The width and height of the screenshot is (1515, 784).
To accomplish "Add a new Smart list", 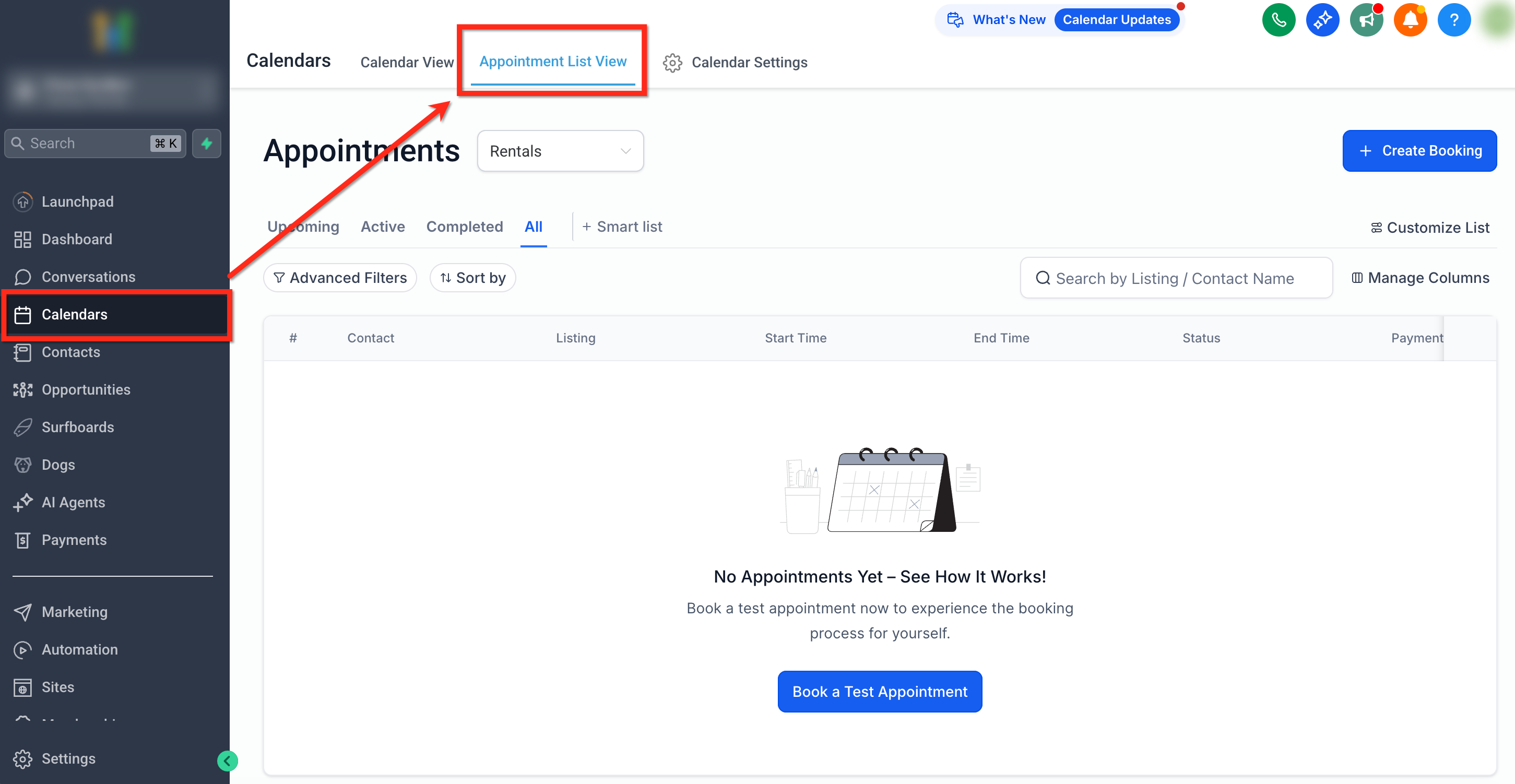I will pos(622,227).
